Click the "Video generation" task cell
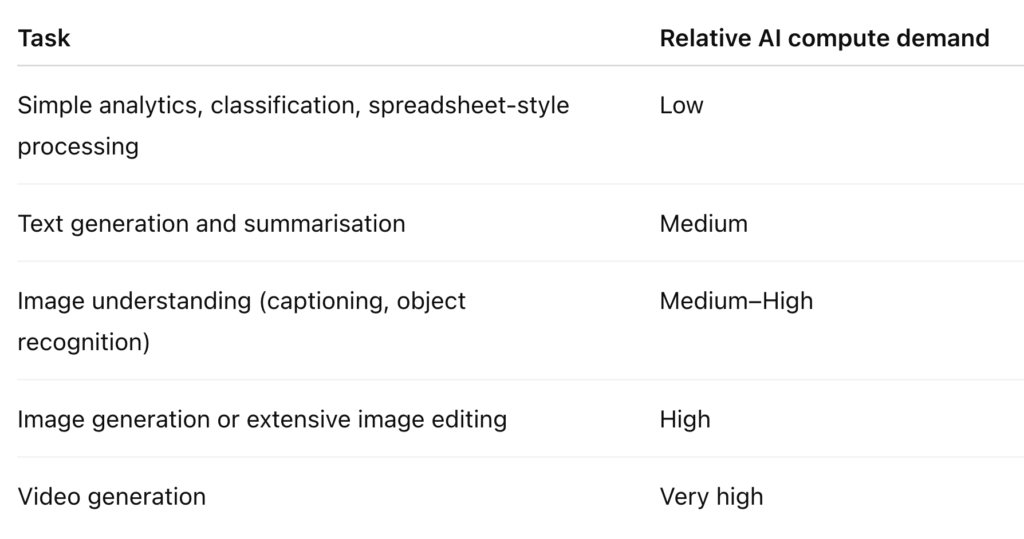Viewport: 1024px width, 539px height. click(x=112, y=497)
